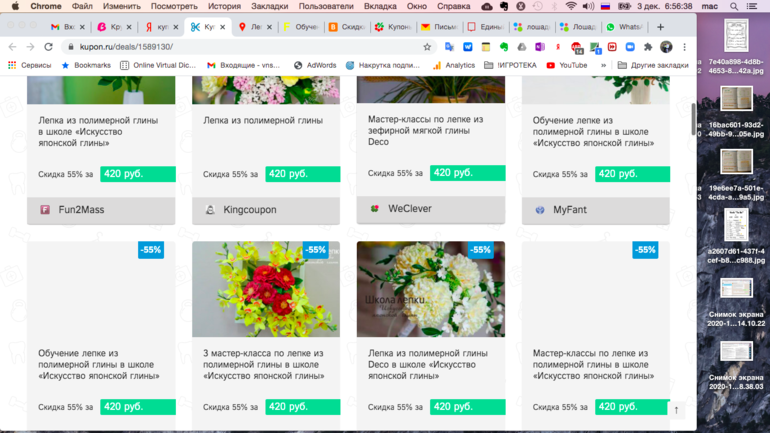770x433 pixels.
Task: Expand hidden bookmarks with the chevron
Action: 603,65
